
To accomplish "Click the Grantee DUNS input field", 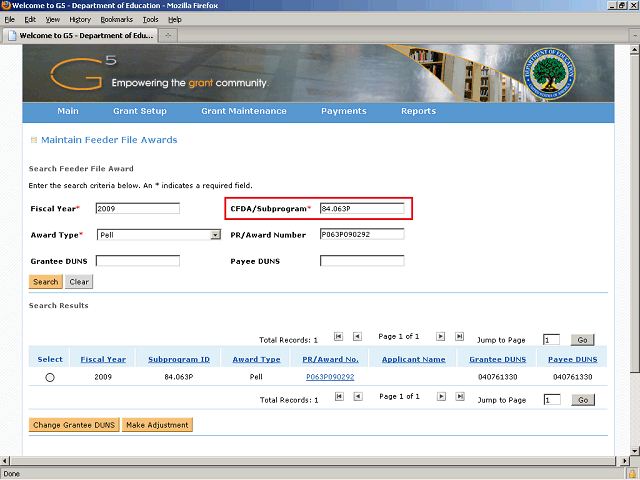I will point(138,261).
